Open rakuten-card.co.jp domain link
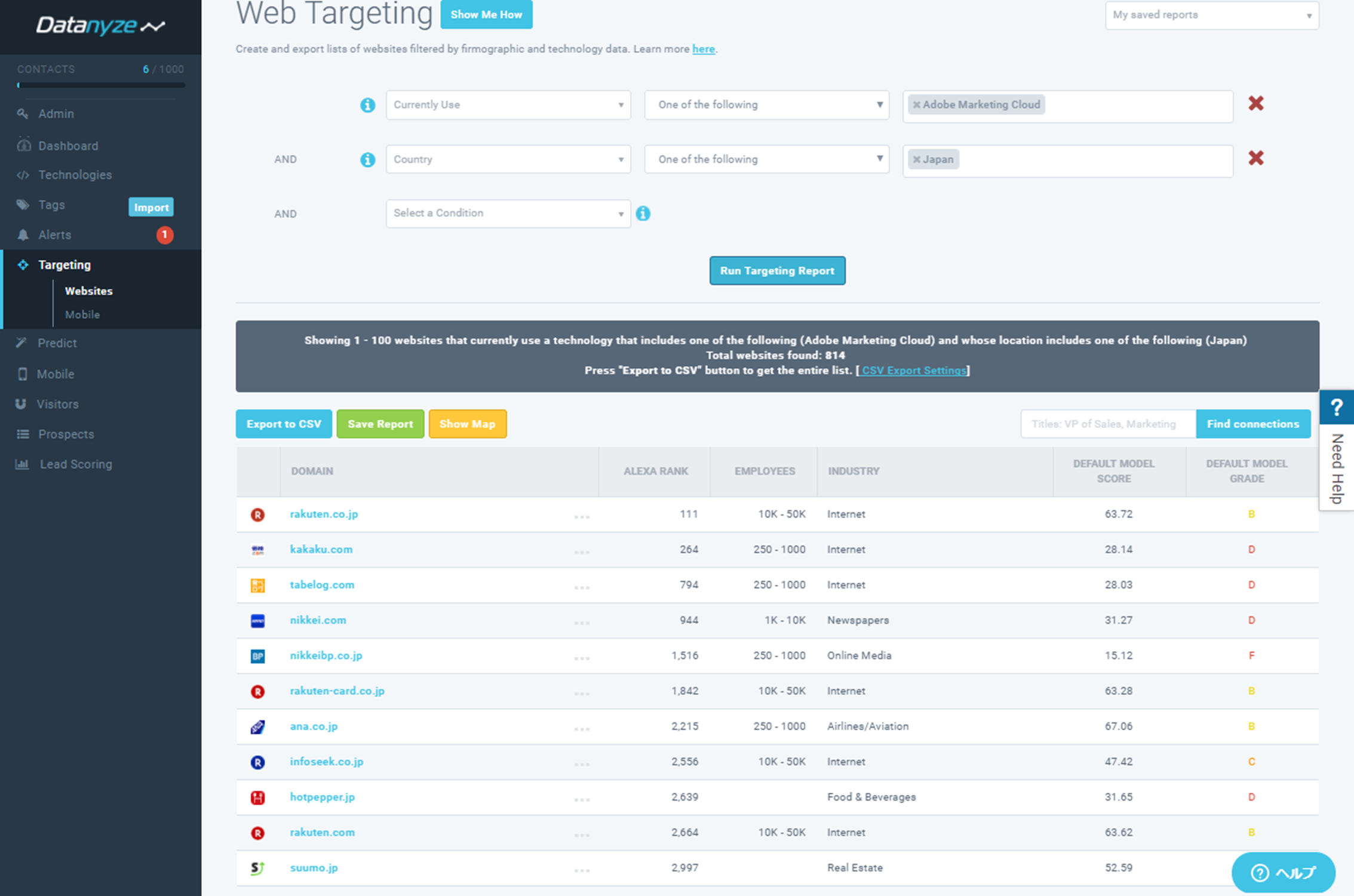1354x896 pixels. click(x=337, y=691)
